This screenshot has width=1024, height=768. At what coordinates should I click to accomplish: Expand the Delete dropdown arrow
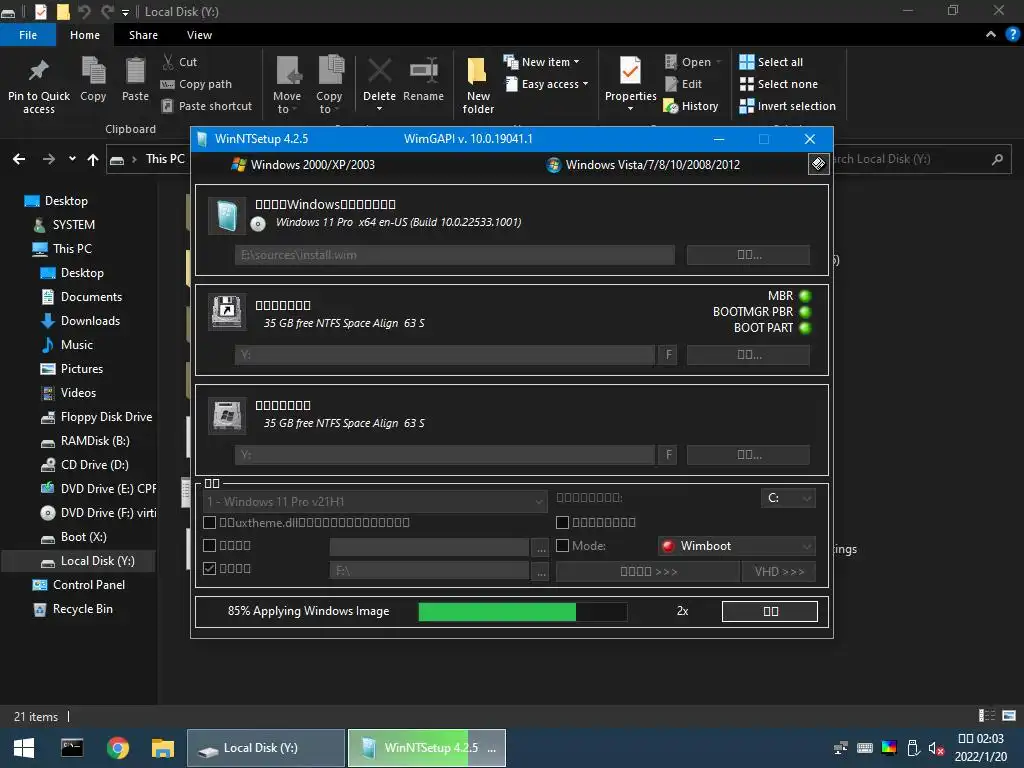point(379,108)
